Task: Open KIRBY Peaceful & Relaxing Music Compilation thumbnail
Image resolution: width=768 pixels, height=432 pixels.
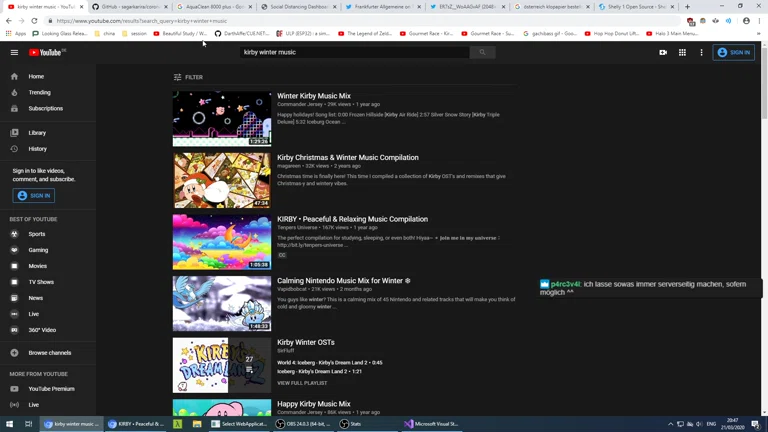Action: [x=221, y=242]
